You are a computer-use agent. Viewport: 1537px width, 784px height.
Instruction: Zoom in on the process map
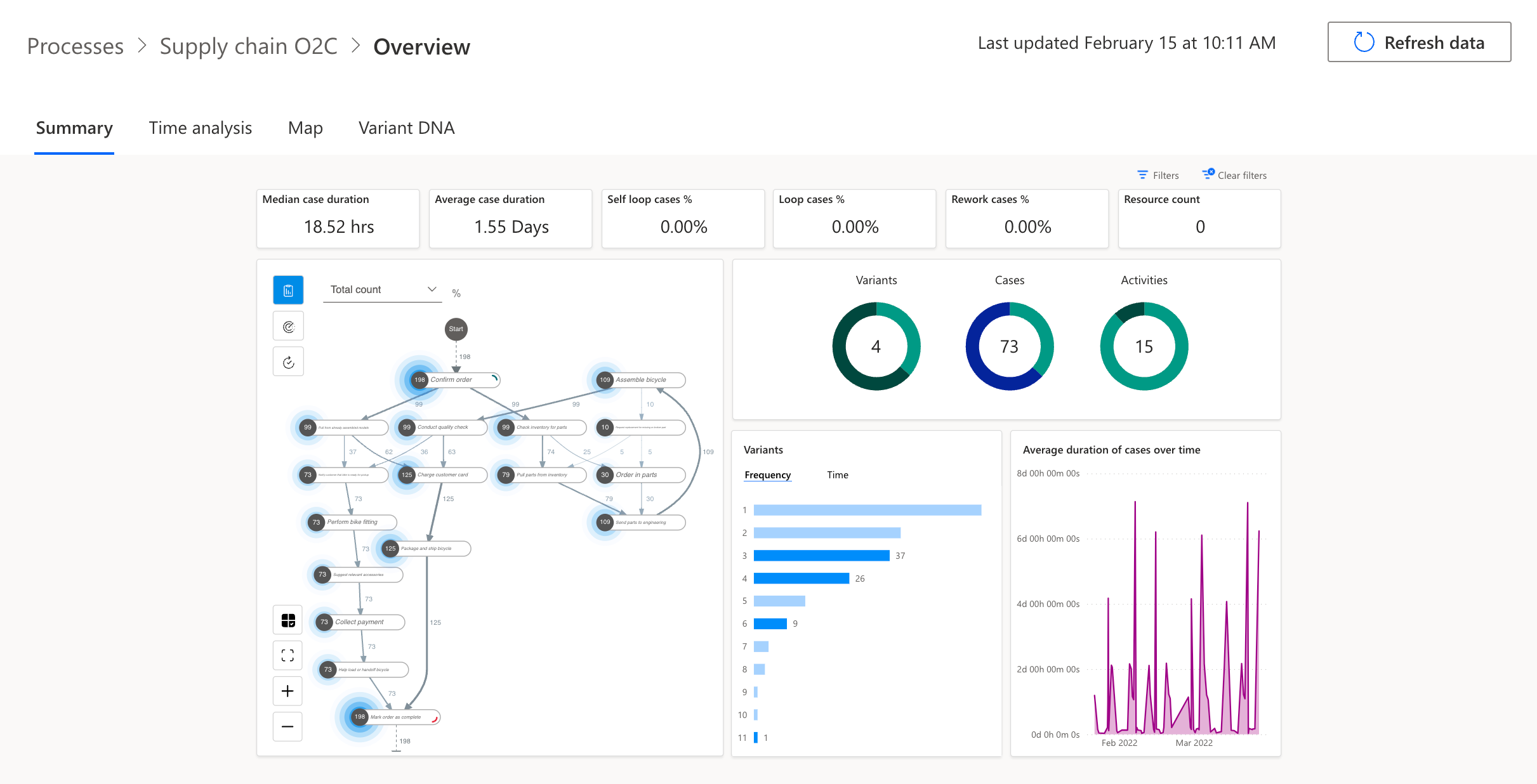click(287, 691)
